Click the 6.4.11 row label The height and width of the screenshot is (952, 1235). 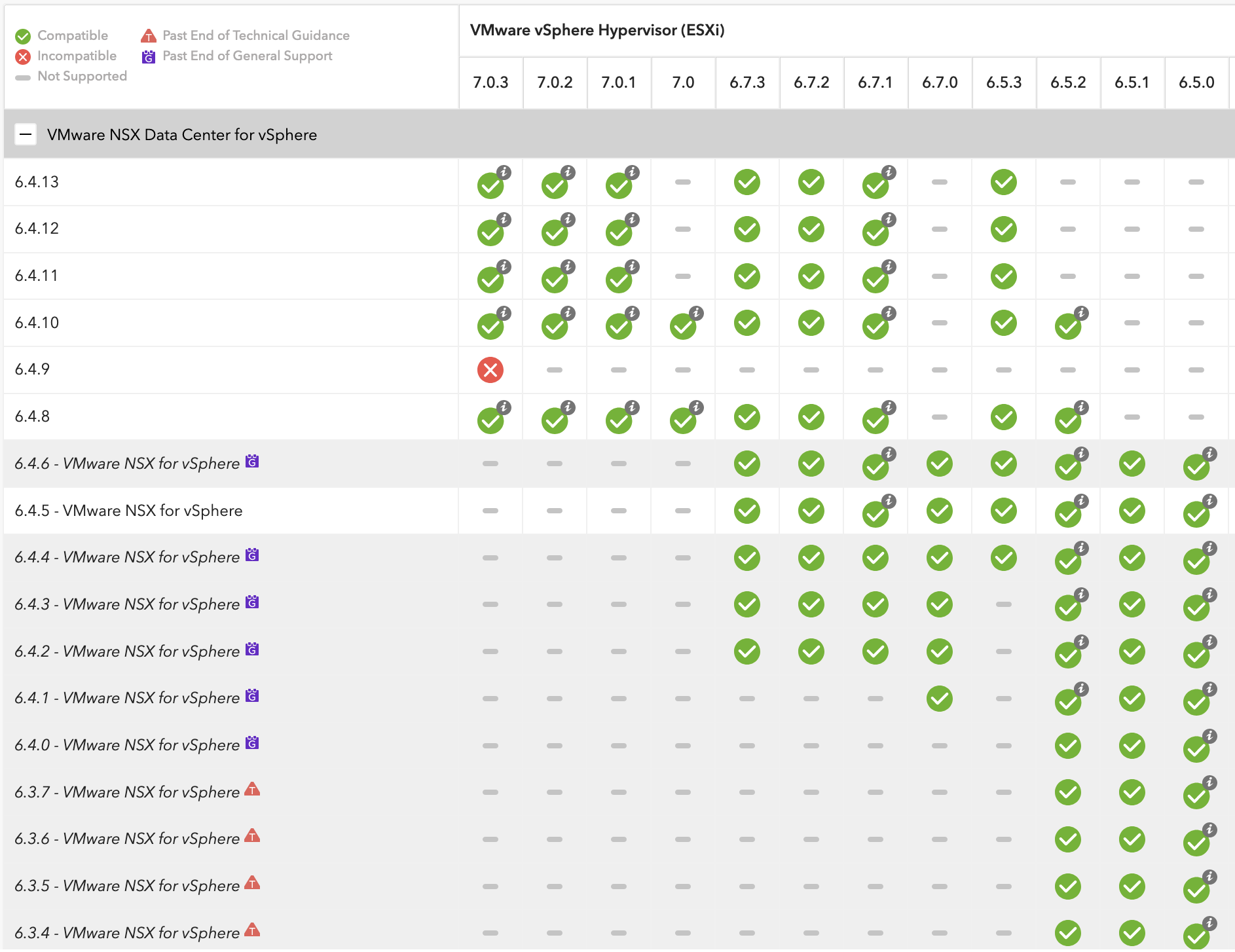point(37,276)
